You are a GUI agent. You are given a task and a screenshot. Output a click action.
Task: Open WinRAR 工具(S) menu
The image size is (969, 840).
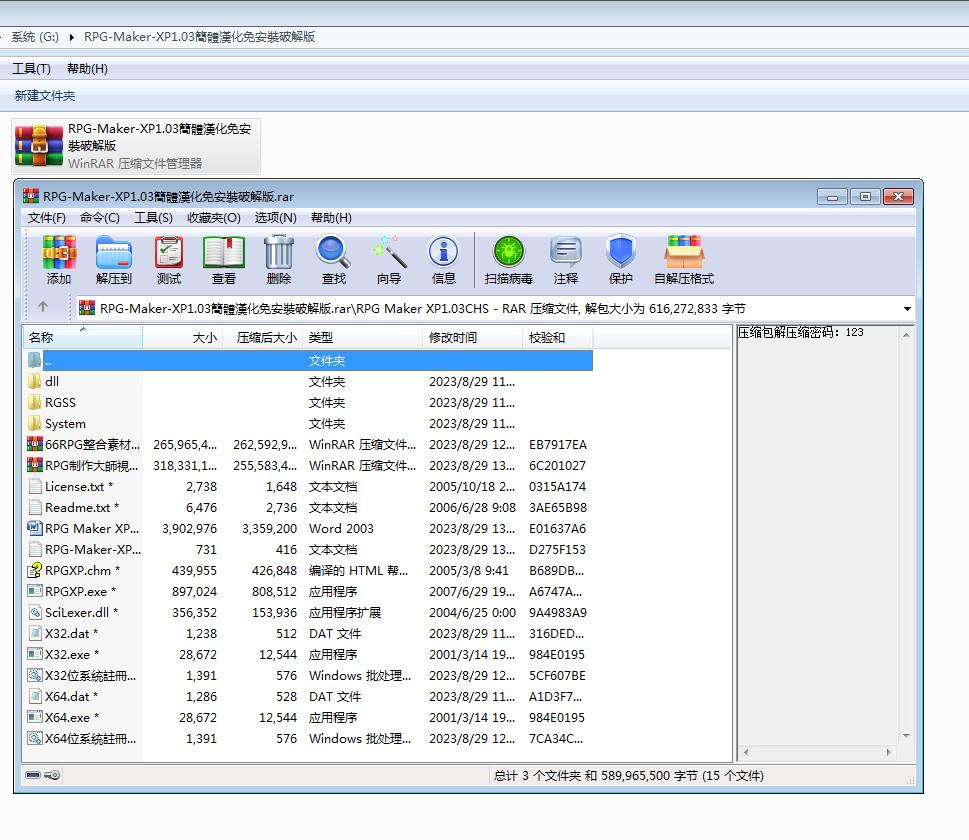point(153,218)
